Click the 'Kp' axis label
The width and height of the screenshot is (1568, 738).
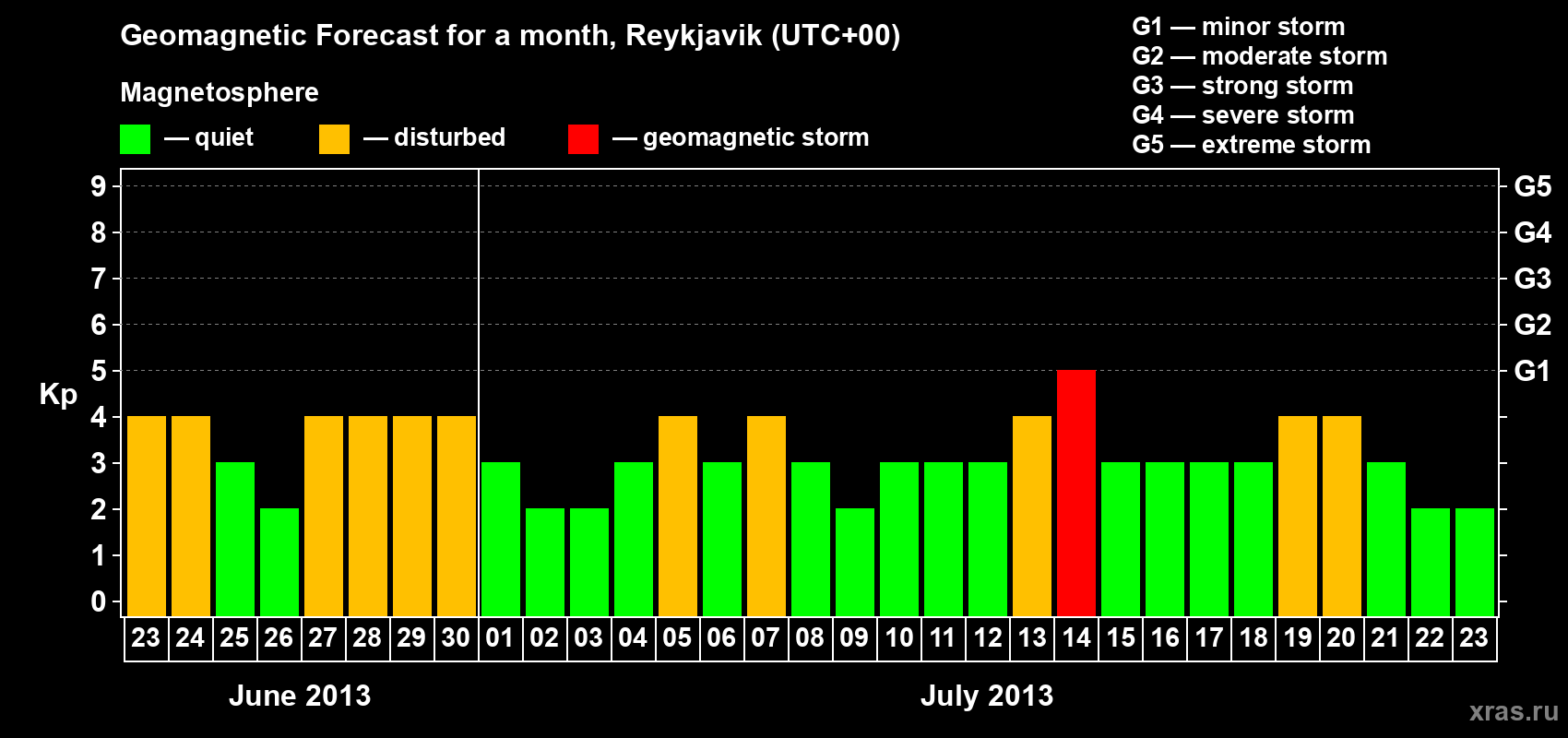click(x=58, y=396)
